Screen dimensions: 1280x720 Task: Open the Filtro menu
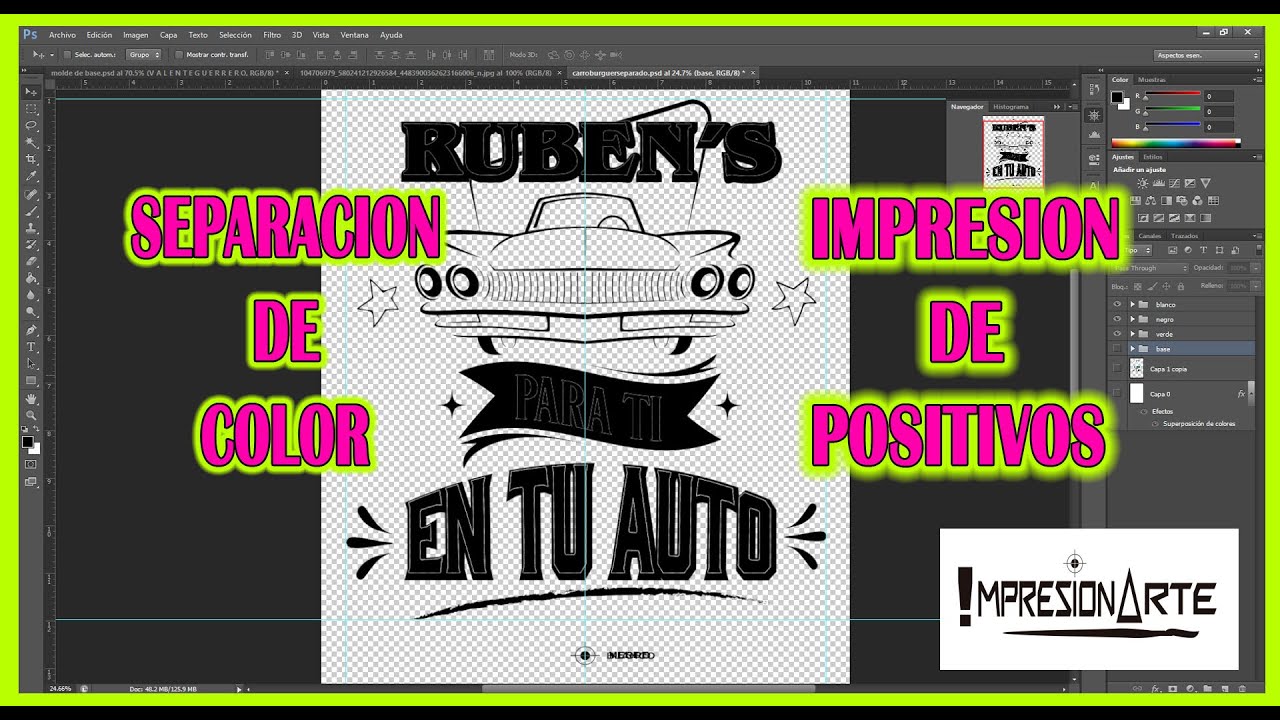tap(272, 35)
